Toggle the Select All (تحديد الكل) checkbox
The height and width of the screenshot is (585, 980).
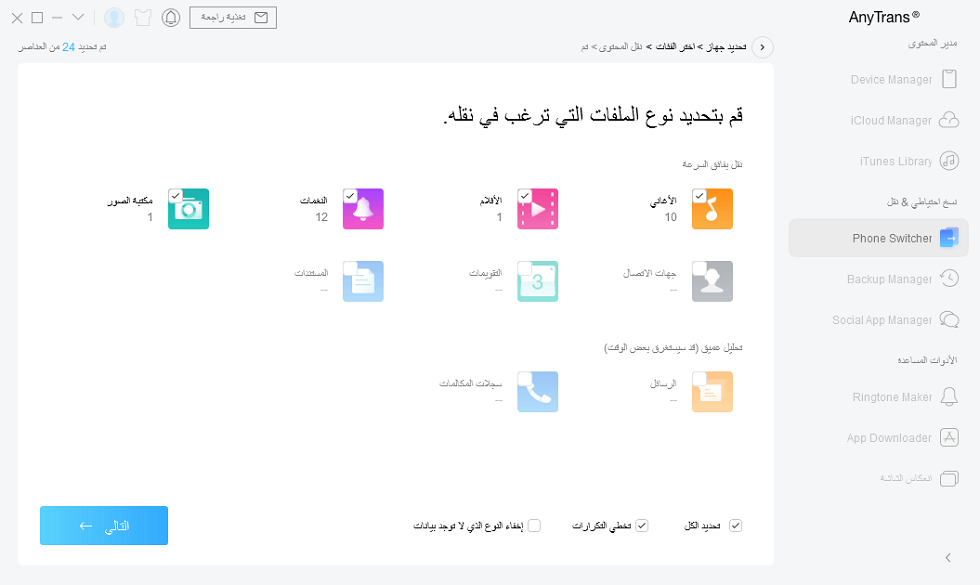click(736, 526)
